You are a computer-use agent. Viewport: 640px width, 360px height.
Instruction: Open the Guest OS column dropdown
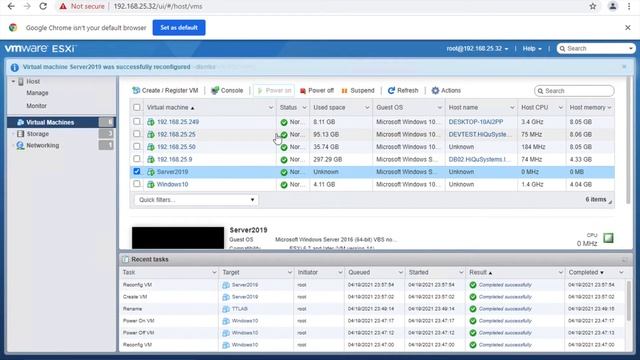pos(440,108)
